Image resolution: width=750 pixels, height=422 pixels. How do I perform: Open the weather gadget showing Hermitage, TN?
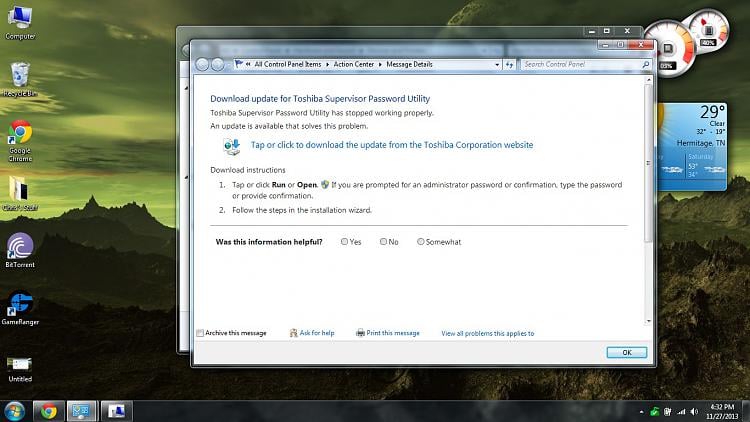tap(693, 146)
